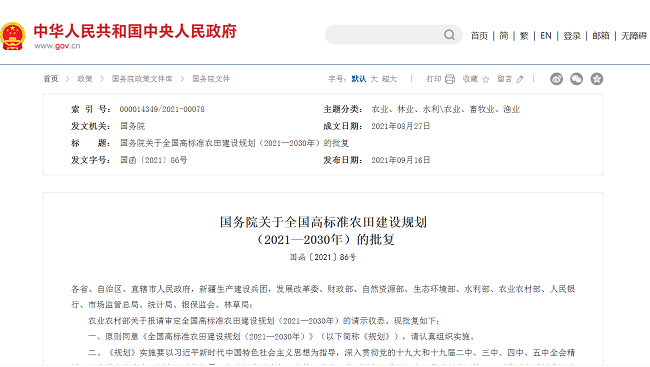The width and height of the screenshot is (650, 367).
Task: Click the subtitle 国函〔2021〕86号 under headline
Action: [323, 257]
